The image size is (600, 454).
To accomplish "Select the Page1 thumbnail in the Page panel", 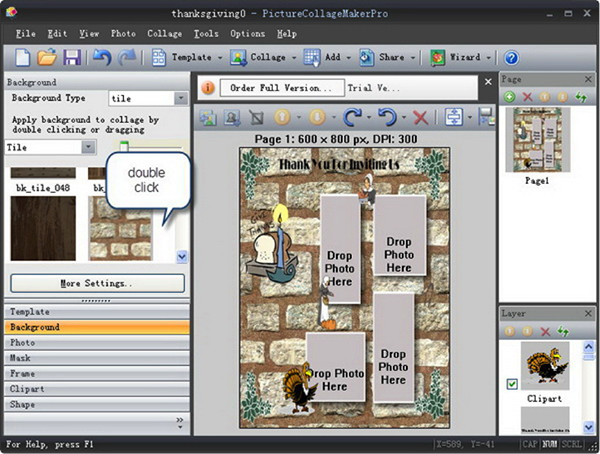I will click(539, 141).
